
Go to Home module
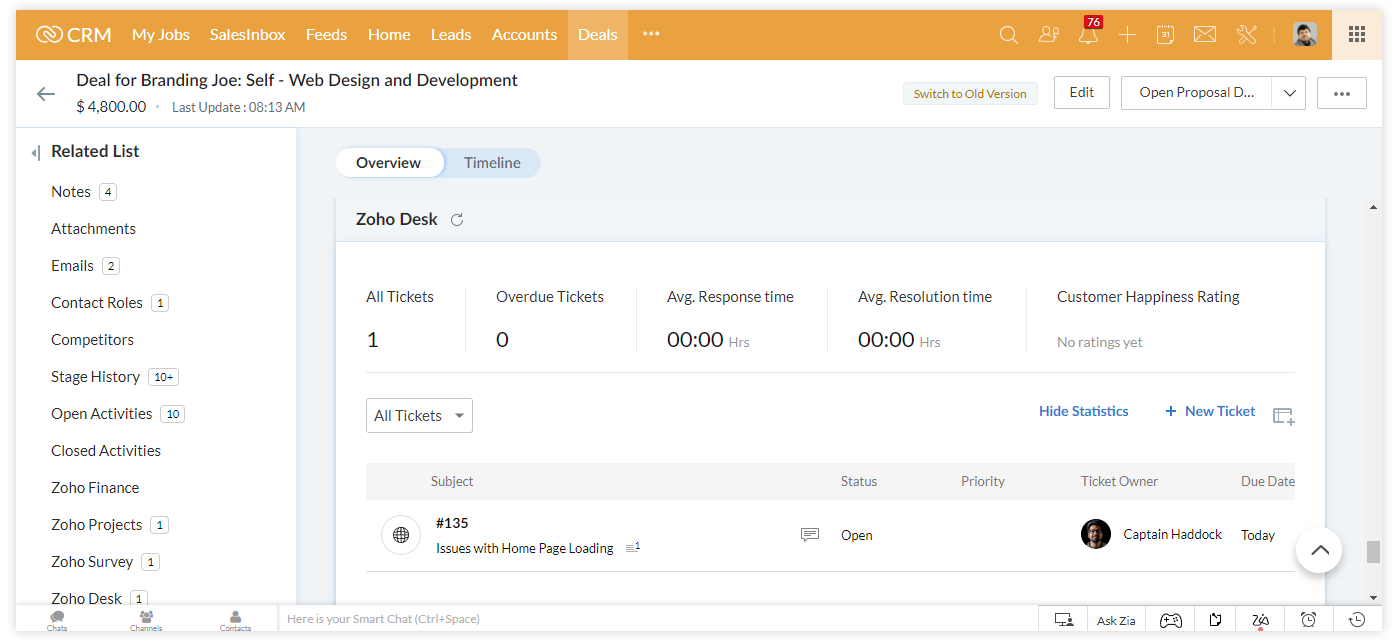pos(389,35)
